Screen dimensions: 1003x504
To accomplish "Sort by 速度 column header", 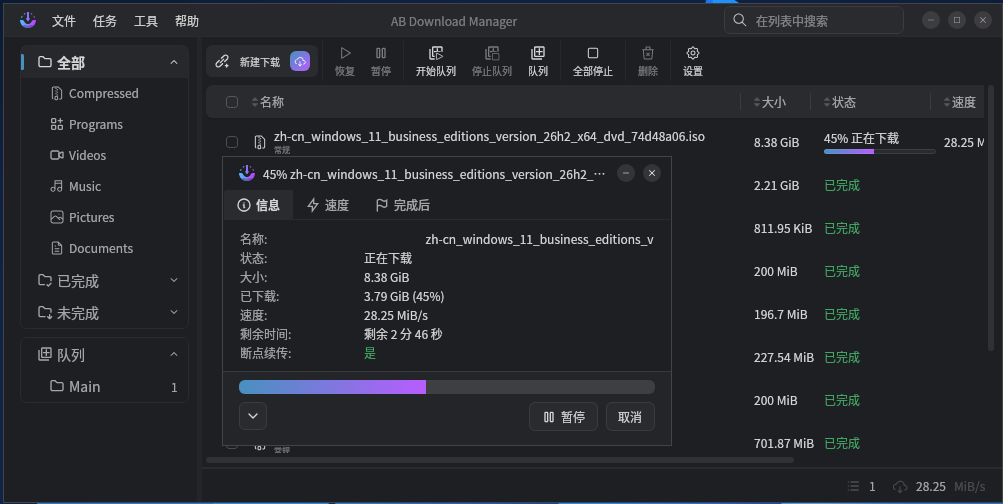I will [960, 102].
